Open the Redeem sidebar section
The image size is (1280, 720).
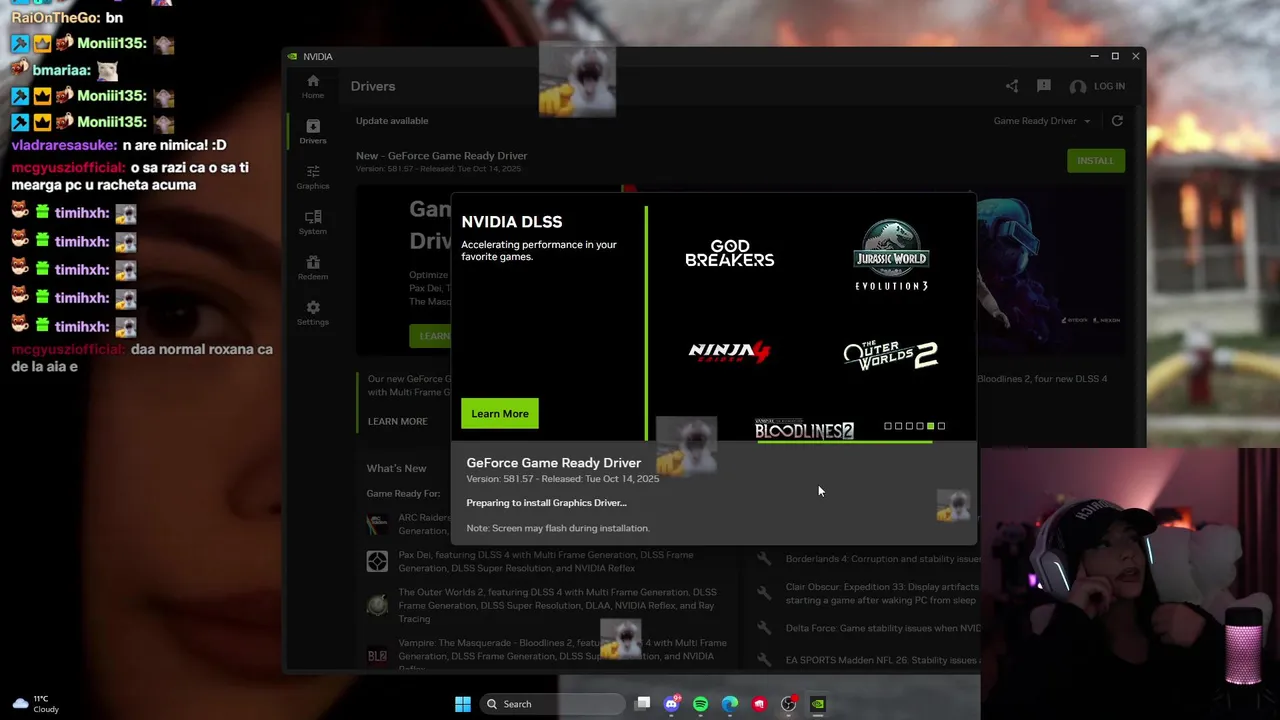point(313,267)
